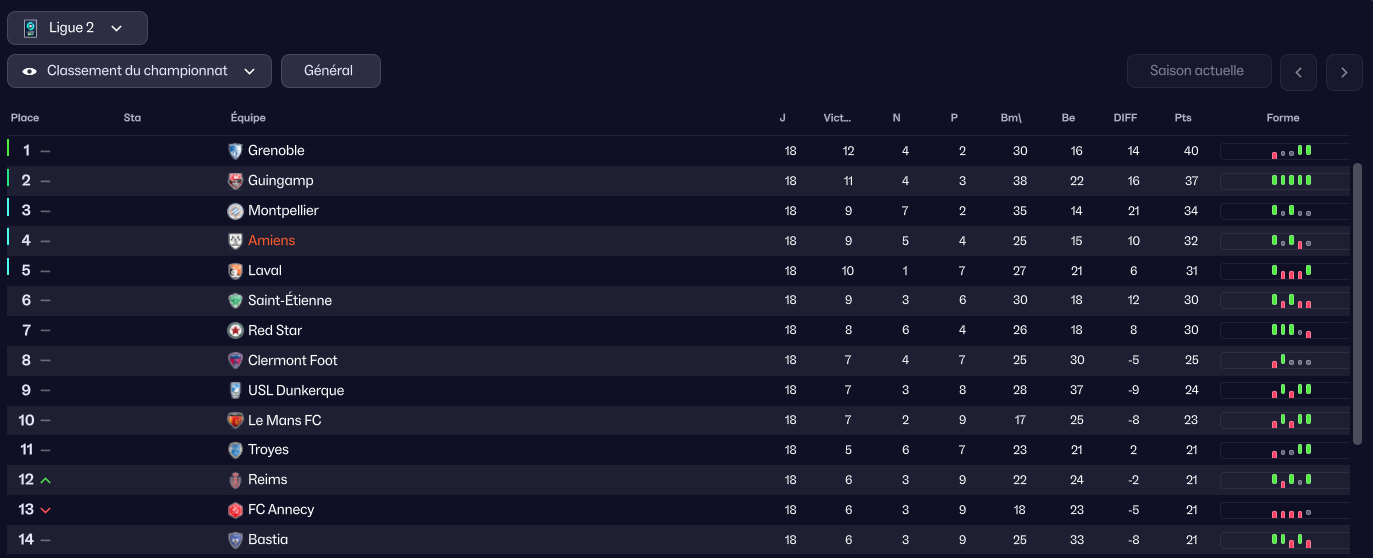Click the eye icon beside Classement du championnat
The image size is (1373, 558).
point(30,71)
